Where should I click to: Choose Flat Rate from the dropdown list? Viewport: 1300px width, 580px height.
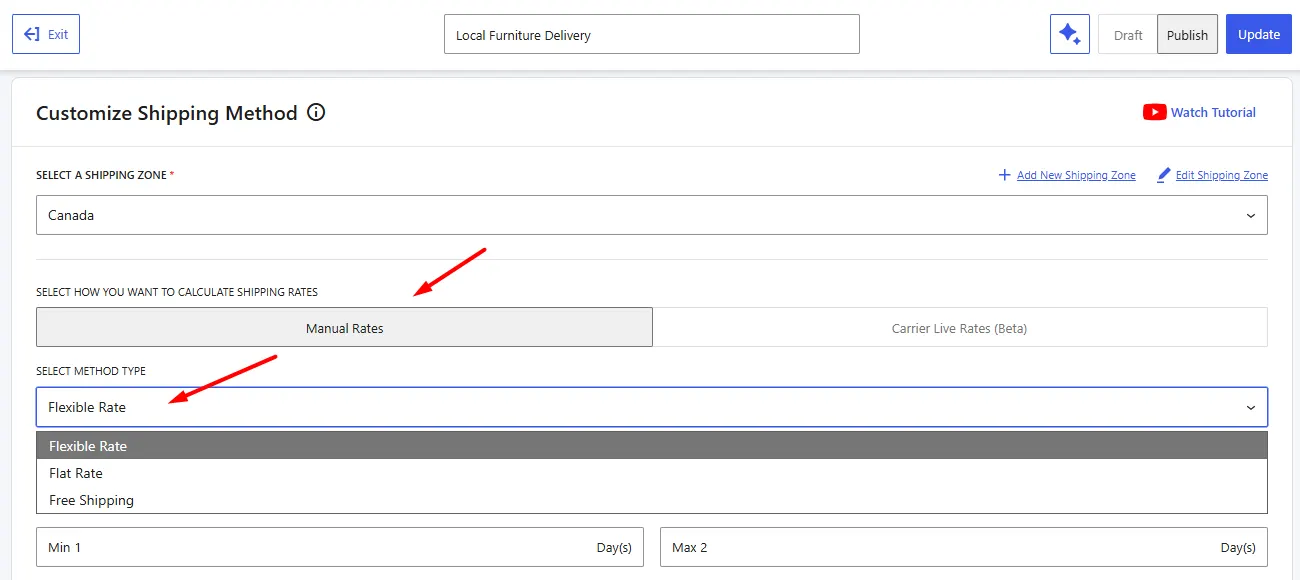tap(651, 473)
